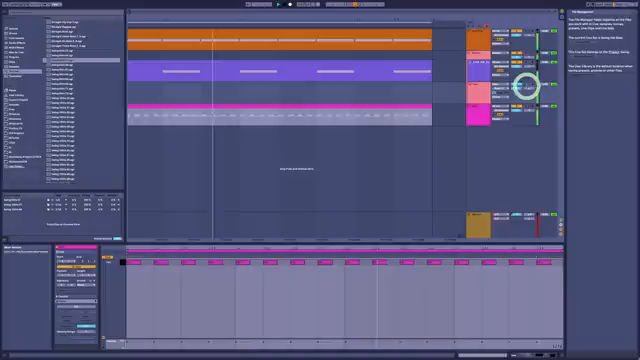640x360 pixels.
Task: Open the Templates browser category
Action: 15,76
